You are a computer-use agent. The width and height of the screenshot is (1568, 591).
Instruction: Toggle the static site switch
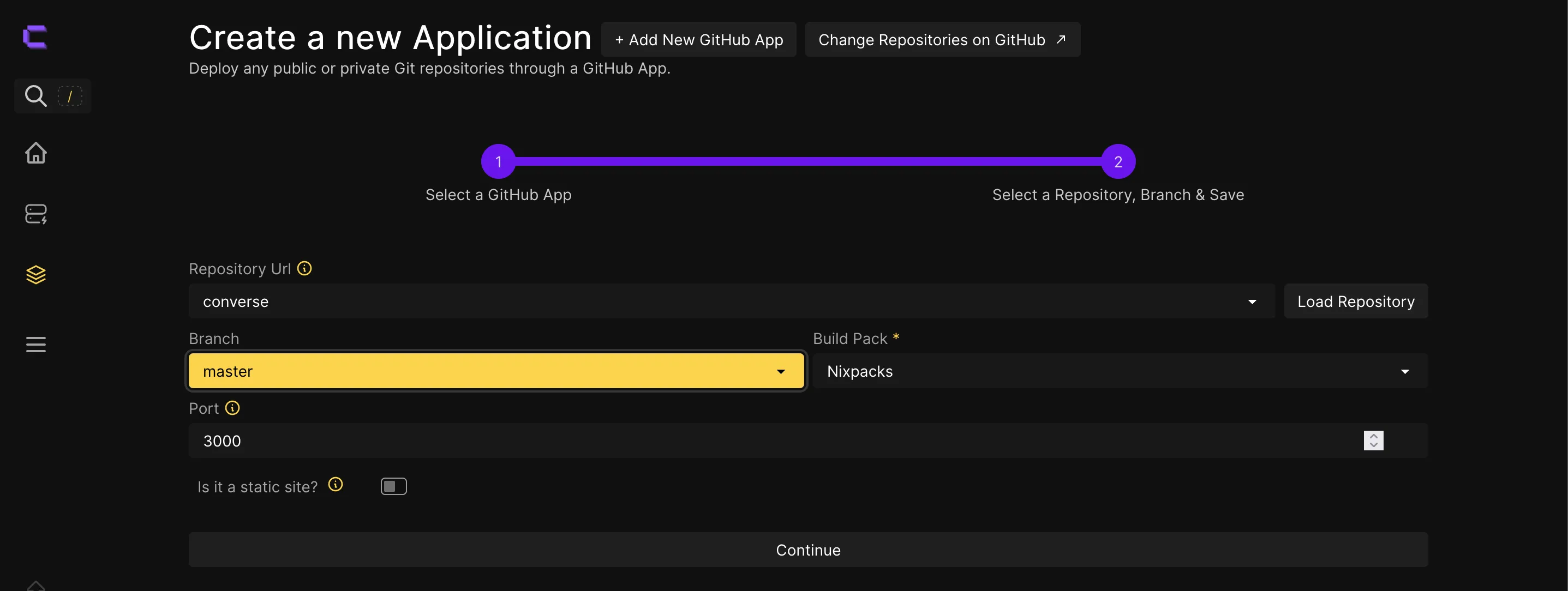click(394, 486)
